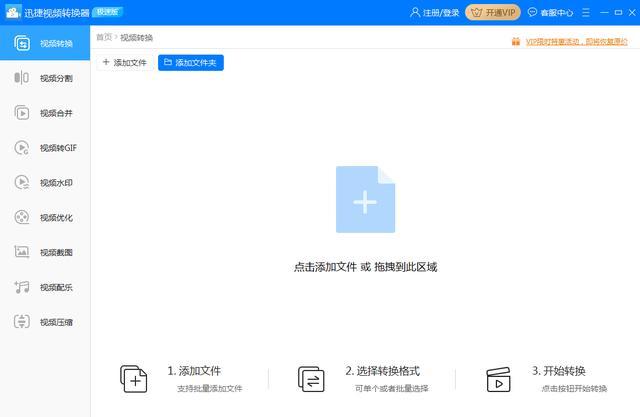Click the 视频转换 breadcrumb text

(136, 38)
